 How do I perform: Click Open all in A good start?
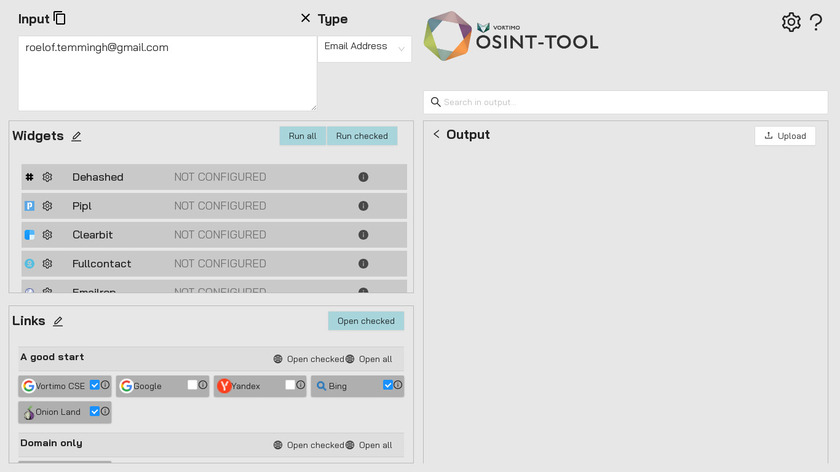click(x=370, y=359)
